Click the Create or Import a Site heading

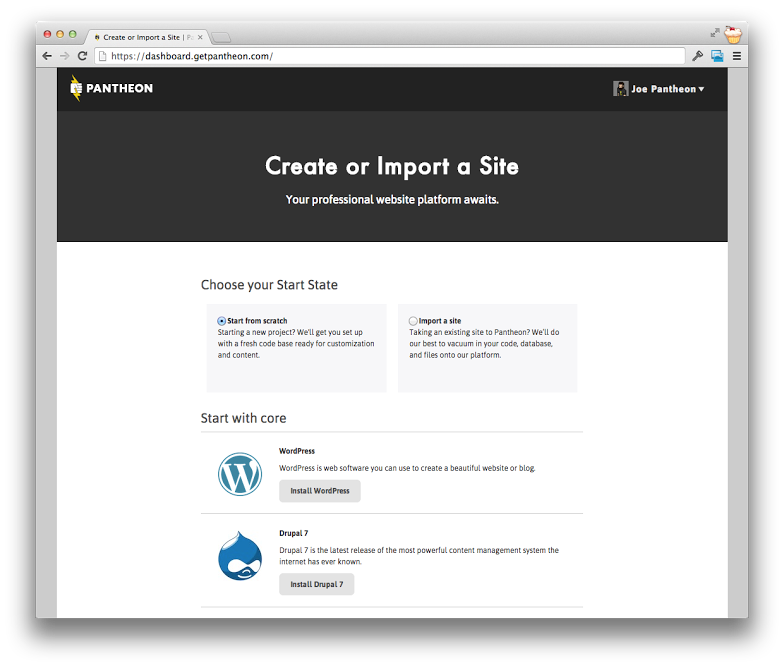click(392, 166)
